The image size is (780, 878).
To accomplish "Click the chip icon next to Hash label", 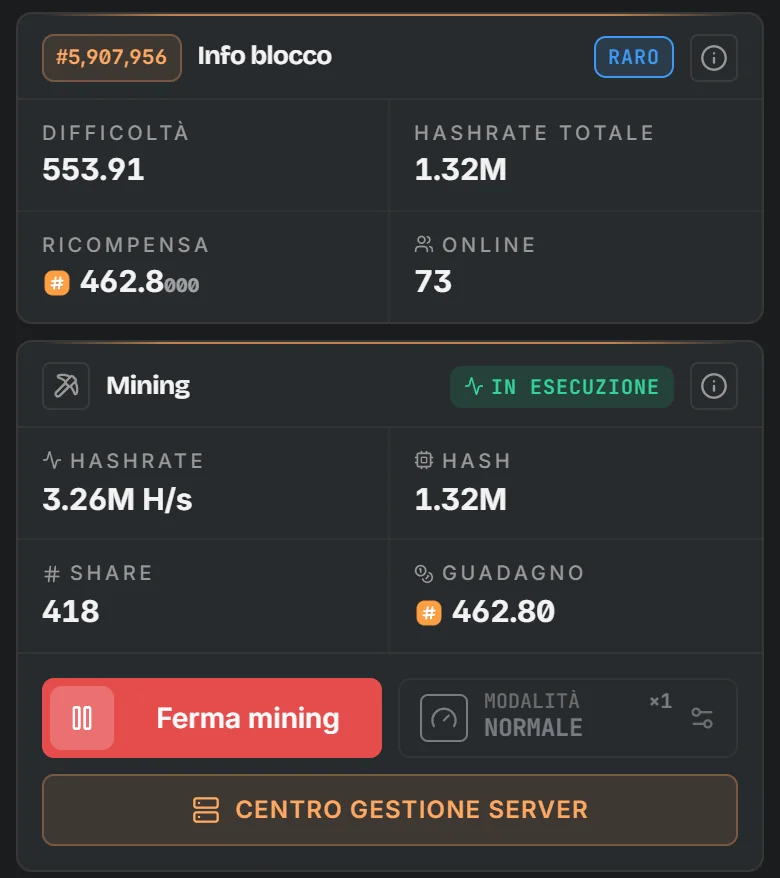I will 424,460.
